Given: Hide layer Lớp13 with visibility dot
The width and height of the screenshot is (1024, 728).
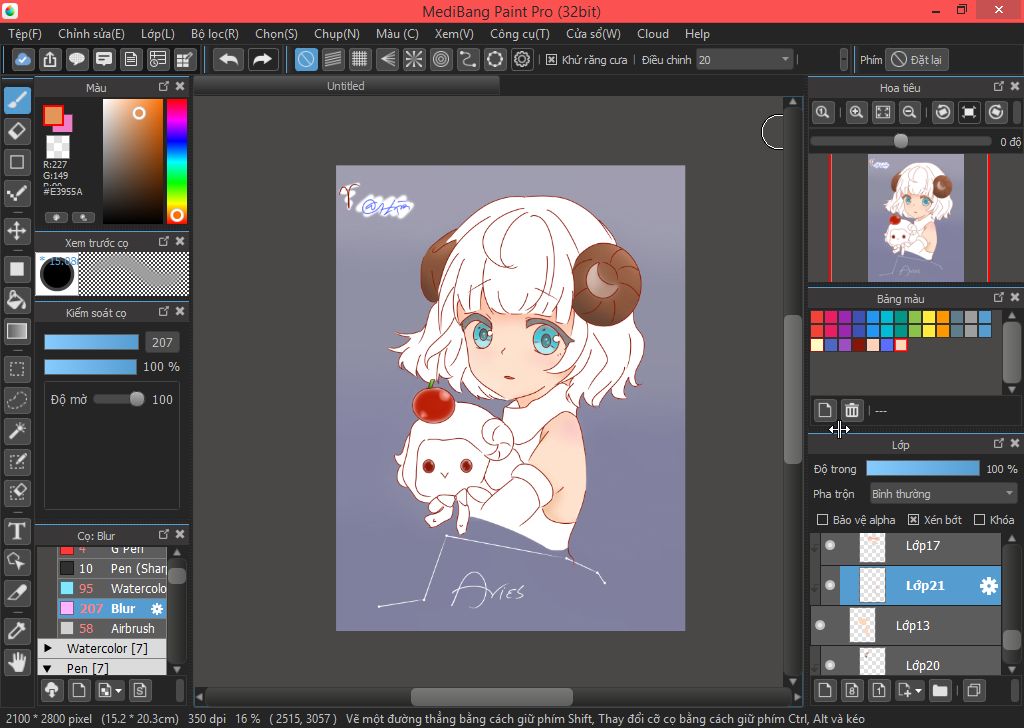Looking at the screenshot, I should [x=820, y=625].
